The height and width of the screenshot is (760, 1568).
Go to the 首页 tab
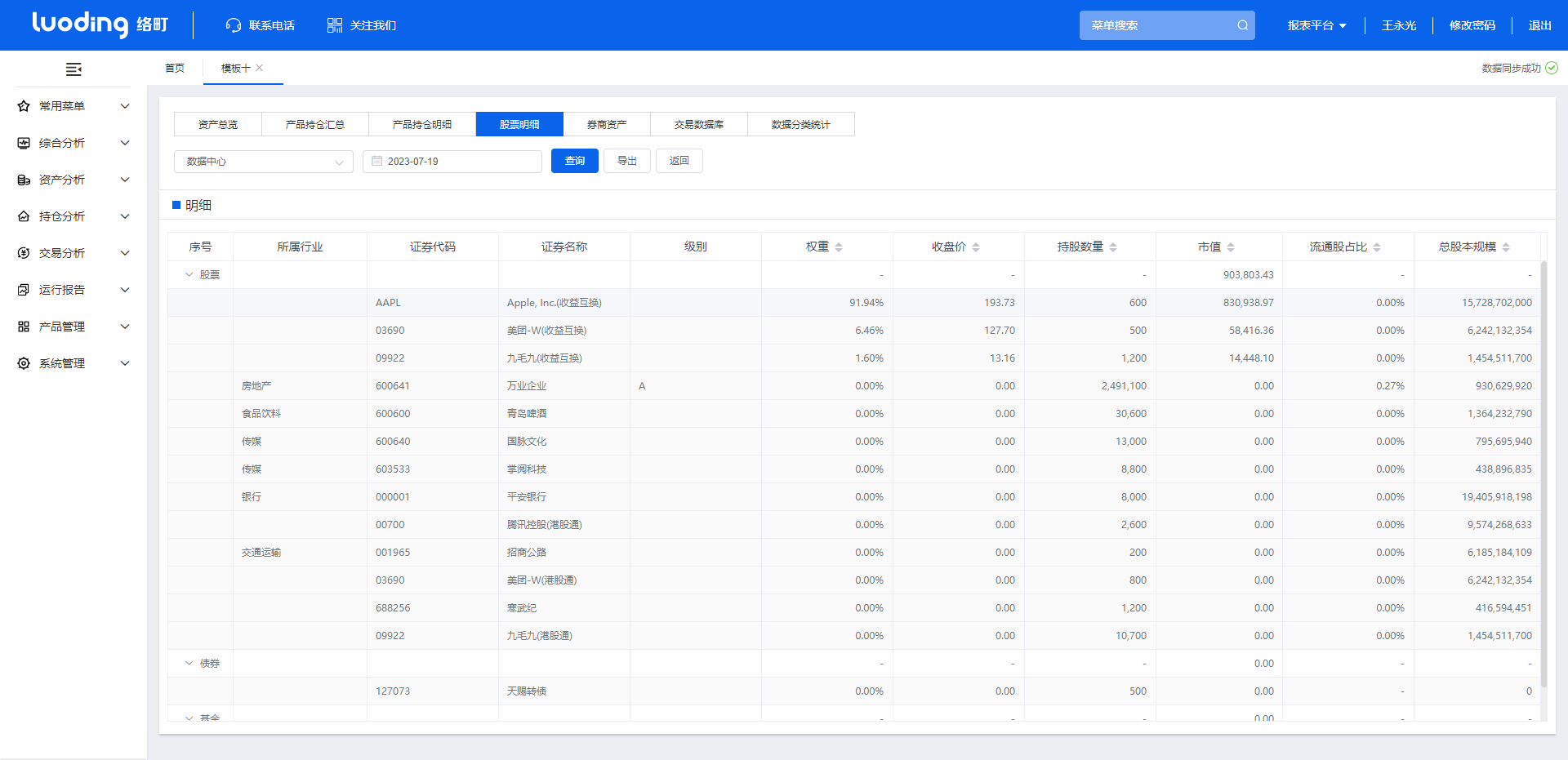[175, 69]
